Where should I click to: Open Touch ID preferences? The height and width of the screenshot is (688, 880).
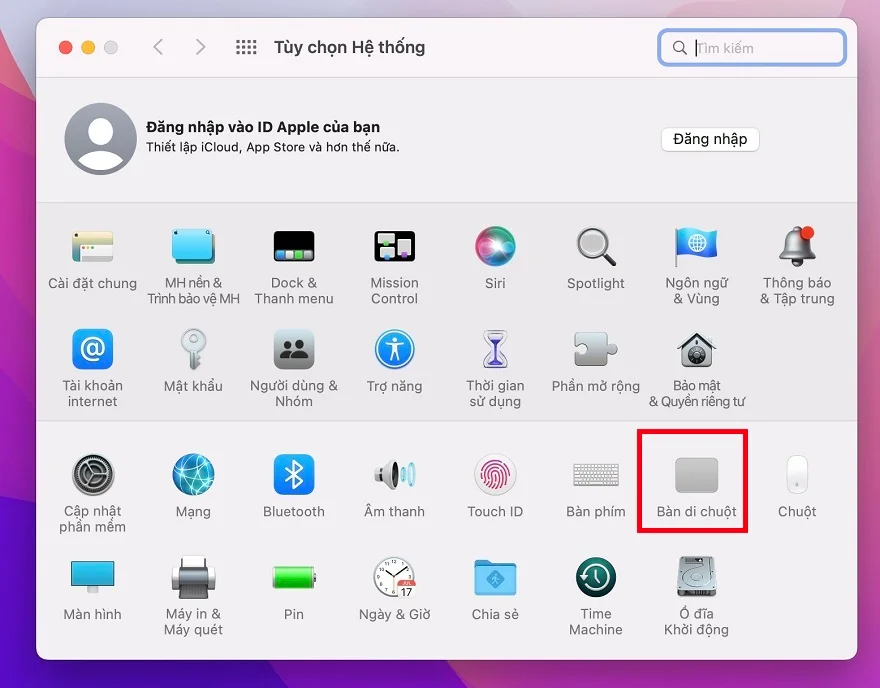click(x=495, y=480)
